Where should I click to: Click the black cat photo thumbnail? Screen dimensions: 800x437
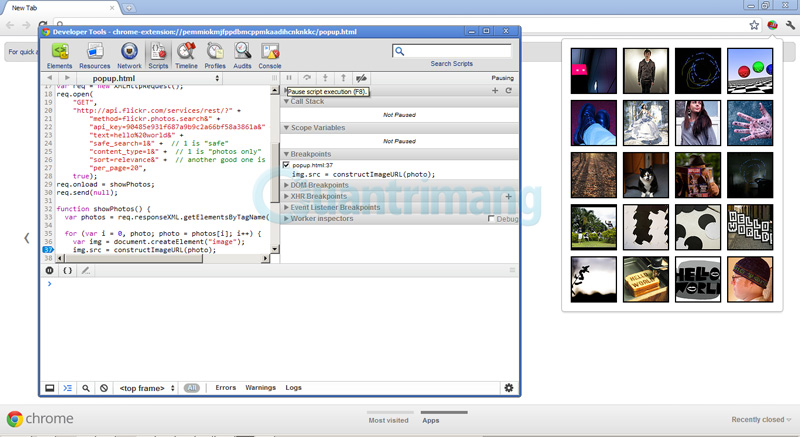[x=645, y=175]
